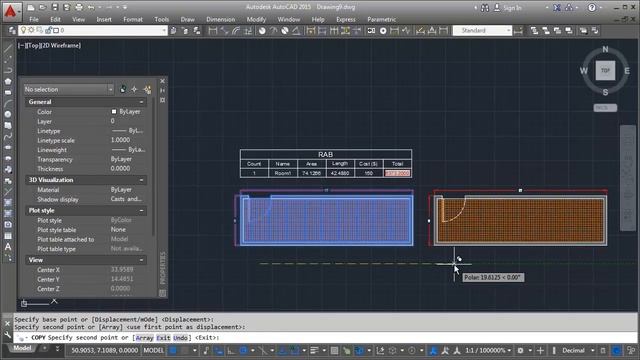
Task: Collapse the Plot style section
Action: (142, 211)
